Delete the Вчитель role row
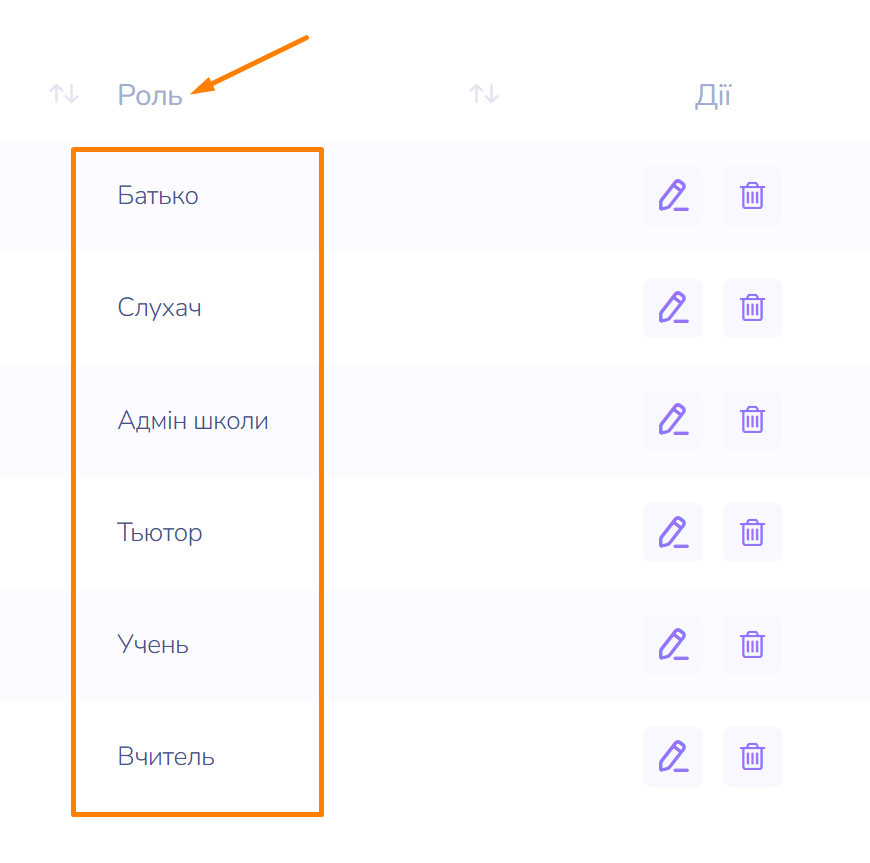This screenshot has width=870, height=863. tap(752, 756)
